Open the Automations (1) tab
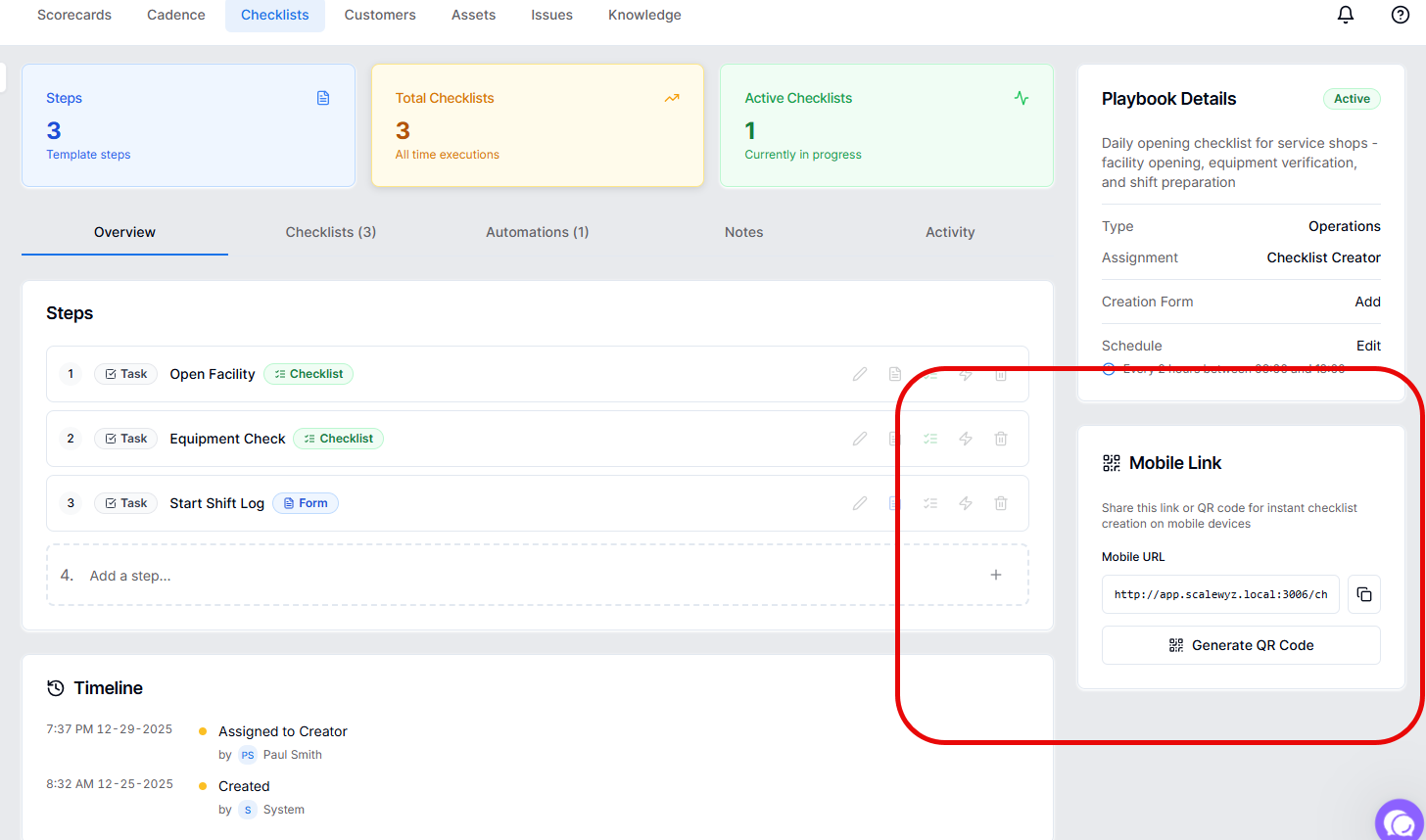This screenshot has height=840, width=1426. pyautogui.click(x=538, y=232)
